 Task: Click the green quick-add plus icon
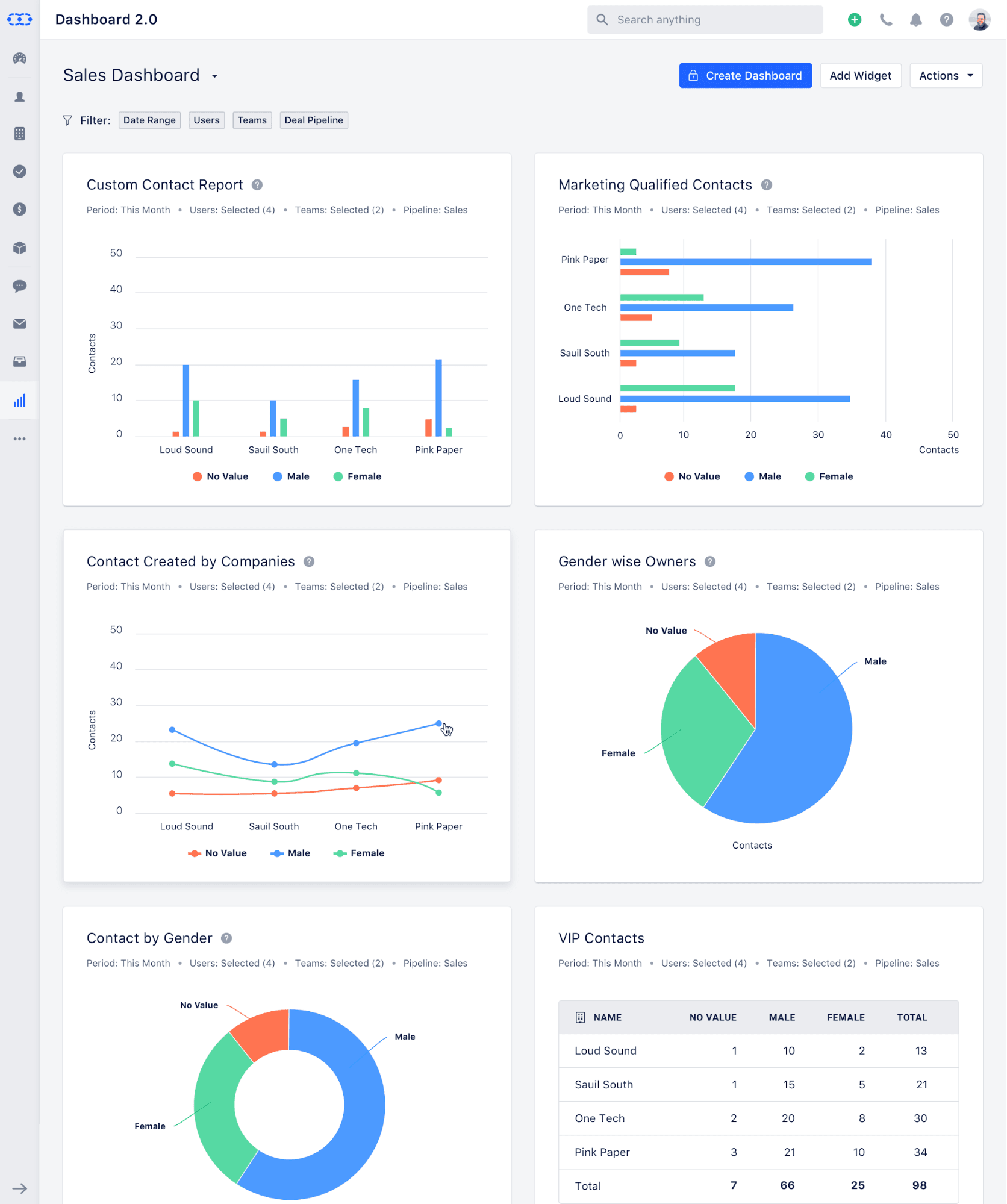[854, 19]
